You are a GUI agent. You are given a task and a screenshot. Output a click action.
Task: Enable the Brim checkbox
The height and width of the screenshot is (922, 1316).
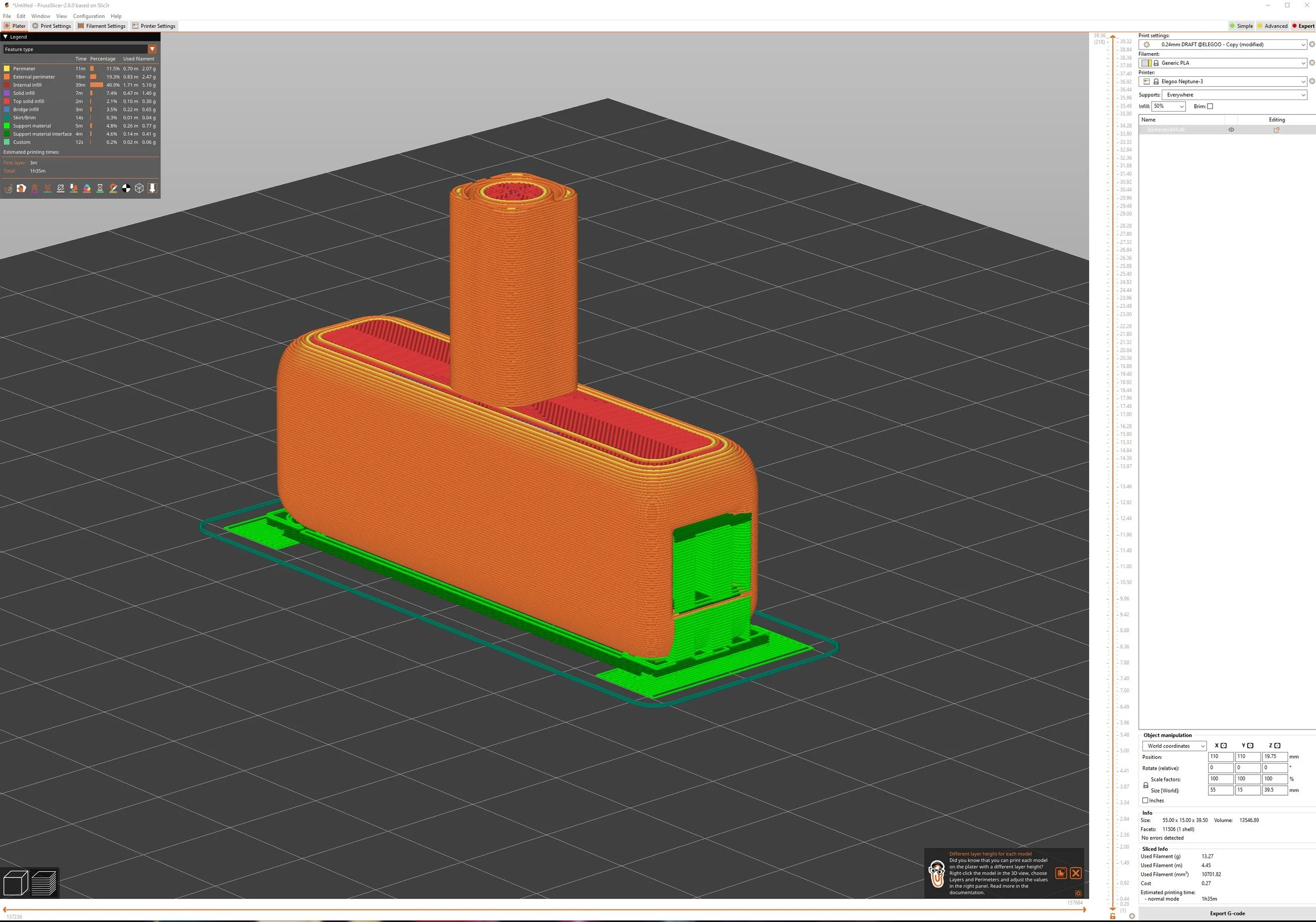[x=1210, y=106]
